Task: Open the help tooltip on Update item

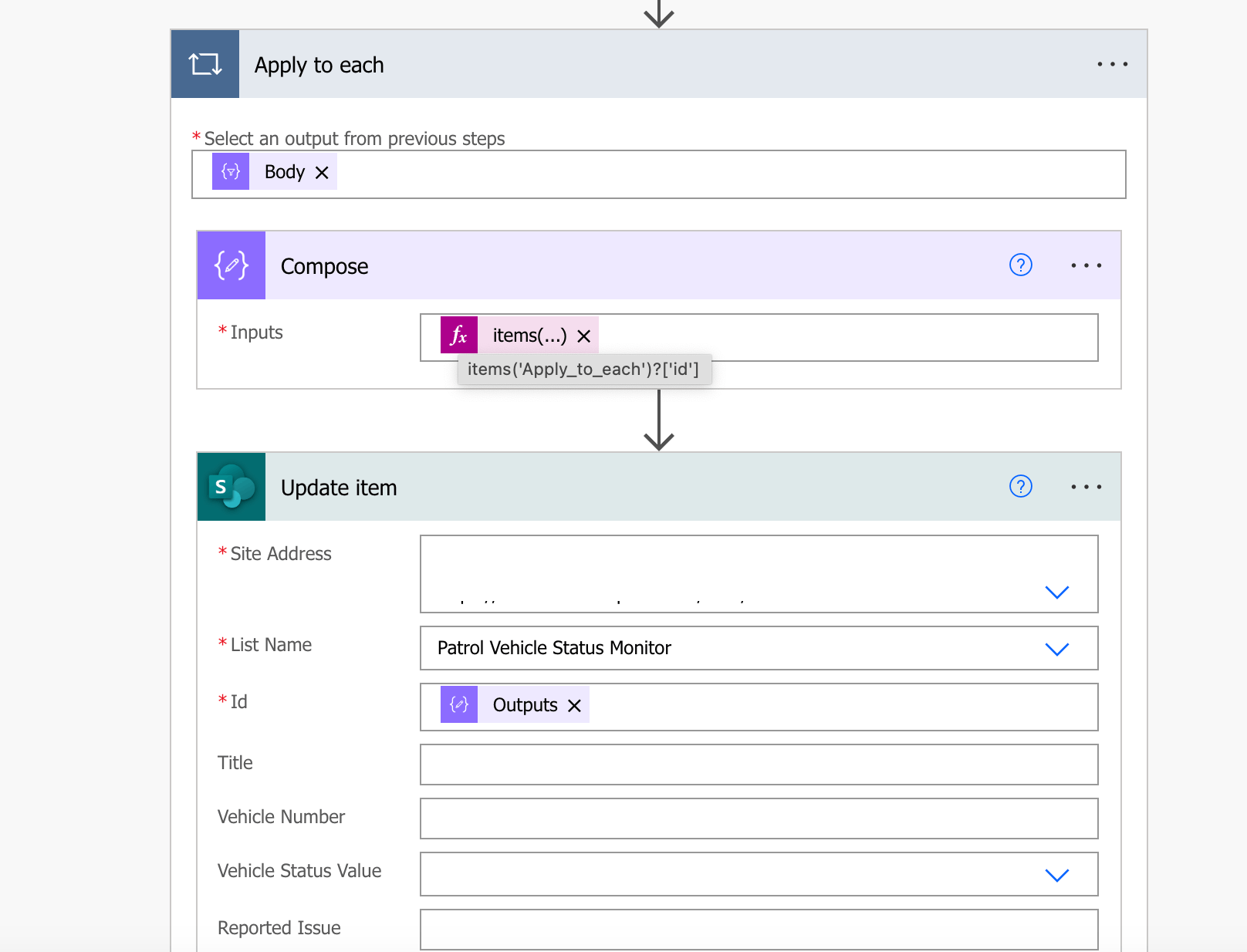Action: click(1020, 487)
